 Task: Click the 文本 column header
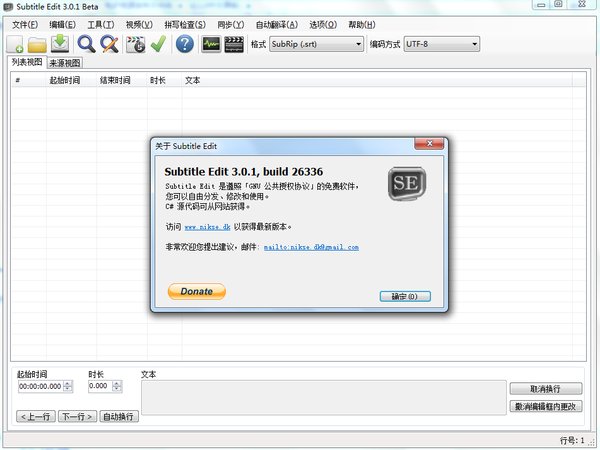(x=377, y=80)
